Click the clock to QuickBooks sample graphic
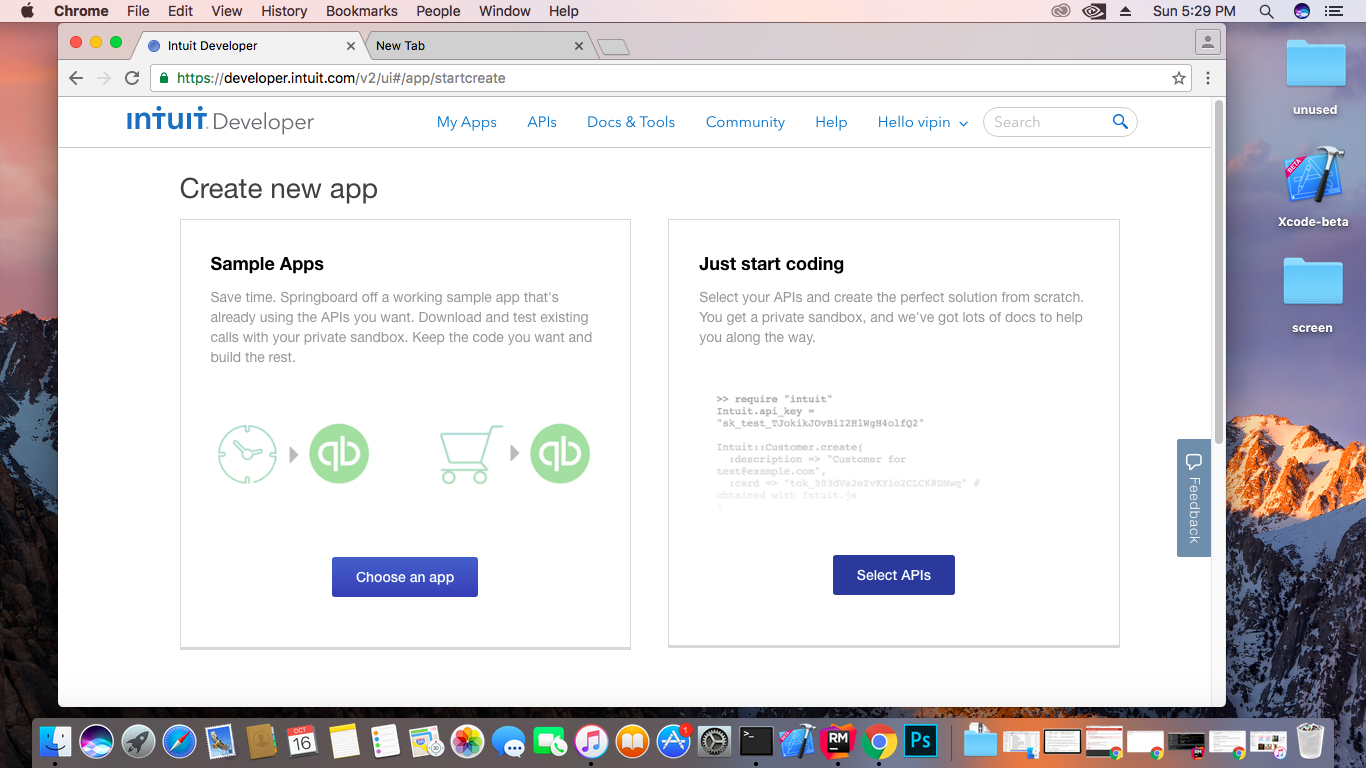Viewport: 1366px width, 768px height. [293, 454]
